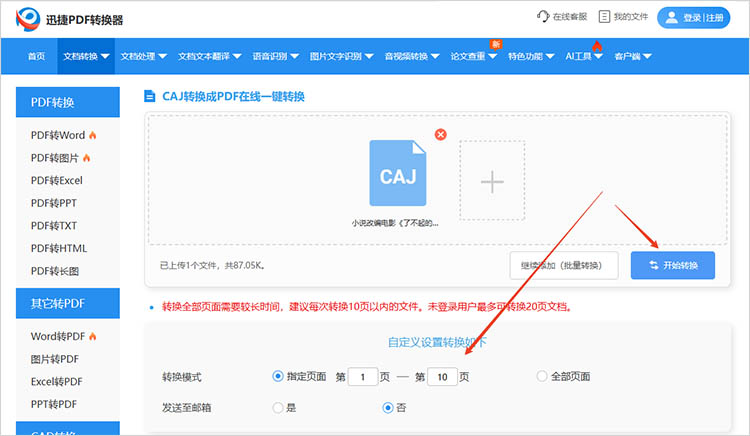Viewport: 750px width, 436px height.
Task: Open the AI工具 menu
Action: (x=584, y=56)
